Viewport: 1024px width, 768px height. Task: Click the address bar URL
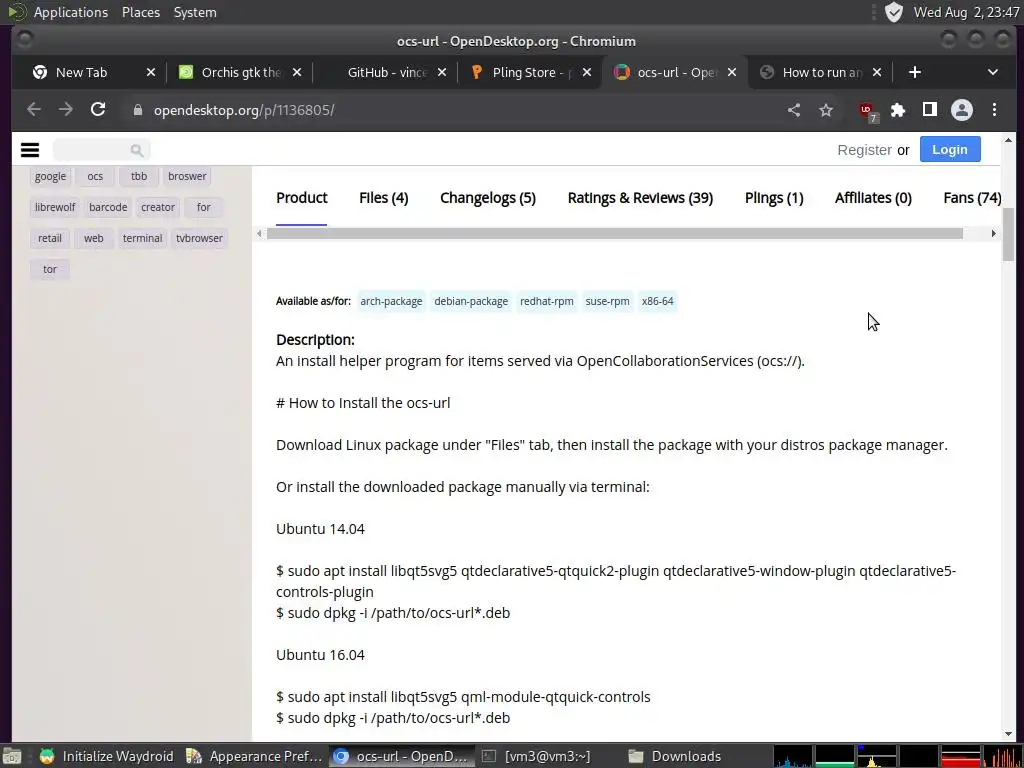[244, 110]
